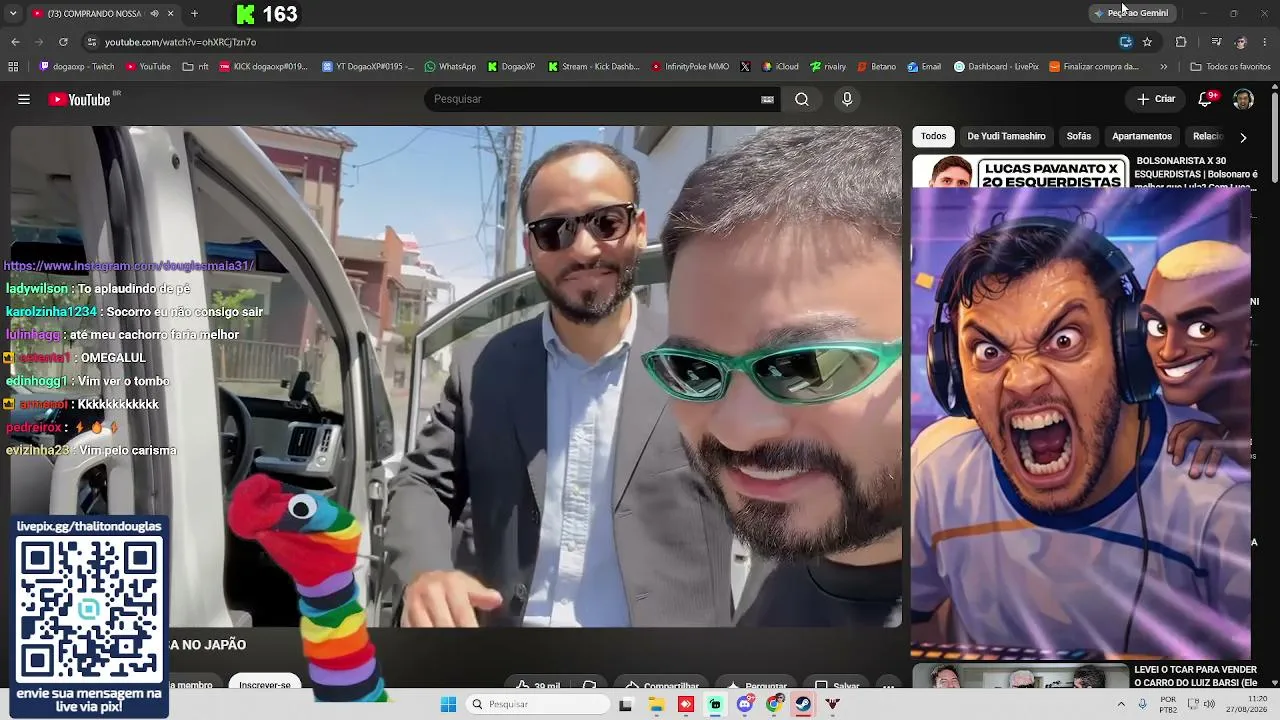The image size is (1280, 720).
Task: Open File Explorer from the taskbar
Action: point(656,704)
